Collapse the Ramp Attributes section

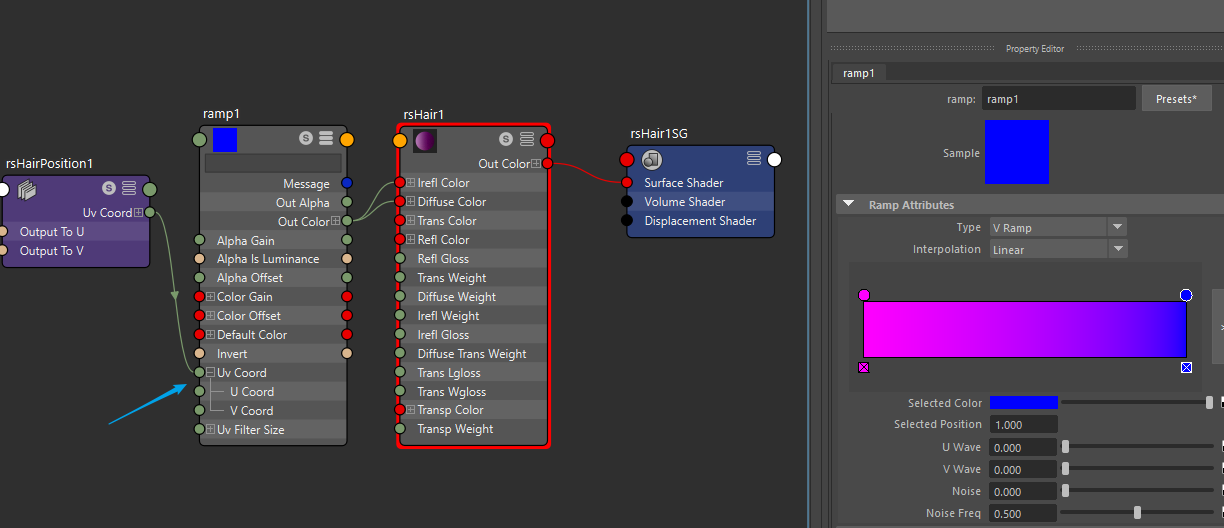pos(848,204)
